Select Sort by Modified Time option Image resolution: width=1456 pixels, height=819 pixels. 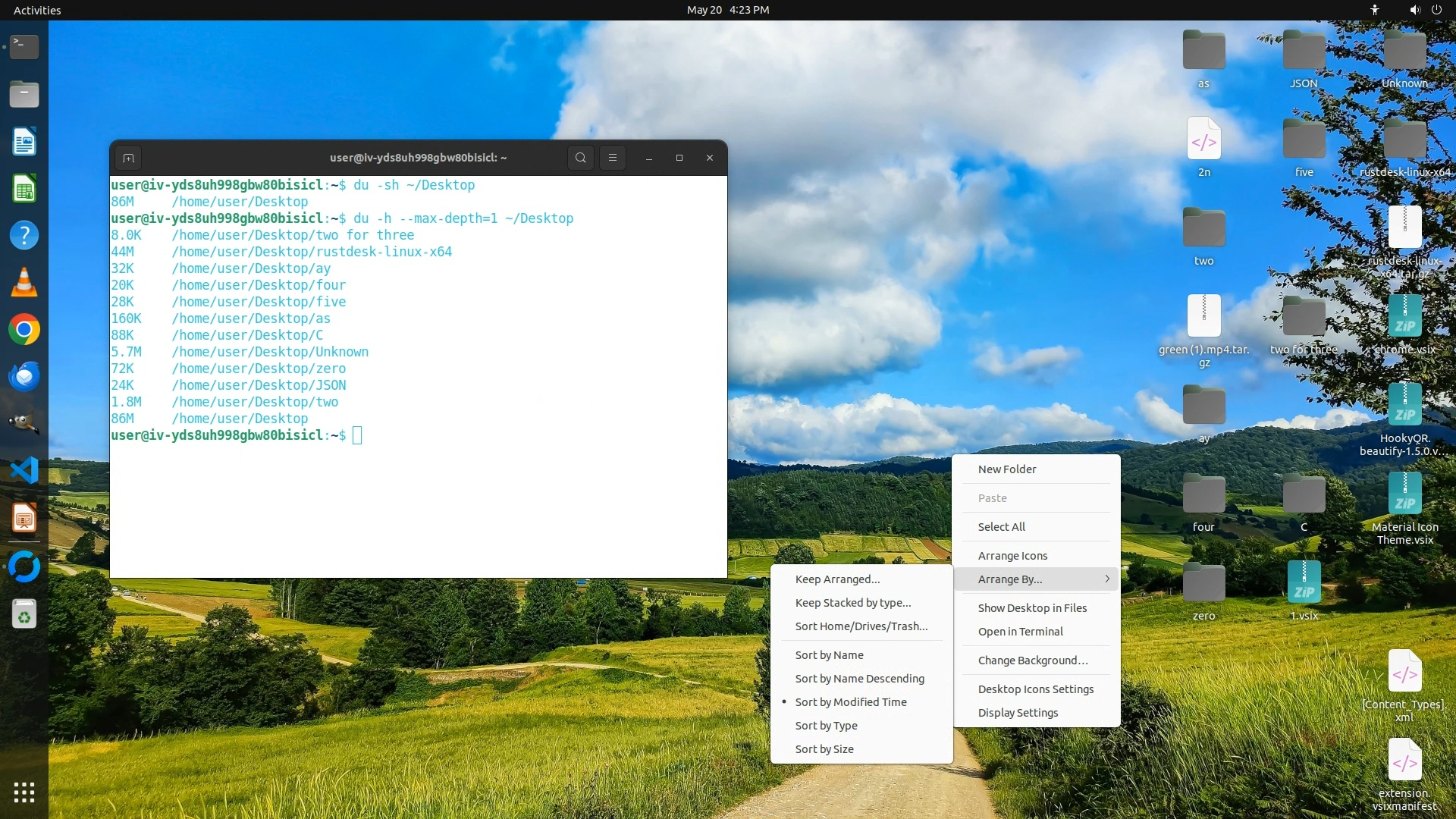tap(850, 702)
